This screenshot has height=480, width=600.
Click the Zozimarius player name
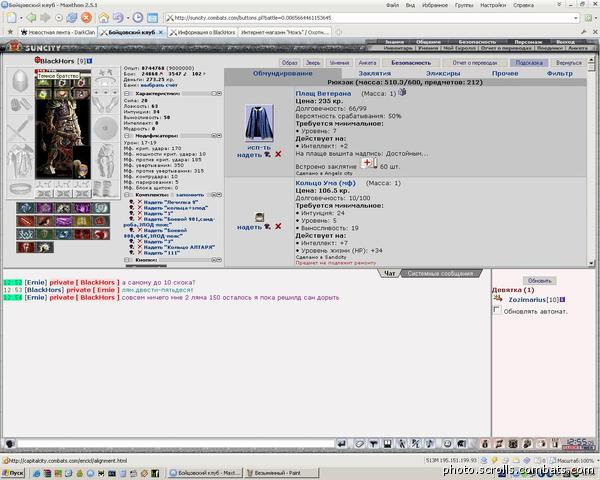click(x=527, y=299)
